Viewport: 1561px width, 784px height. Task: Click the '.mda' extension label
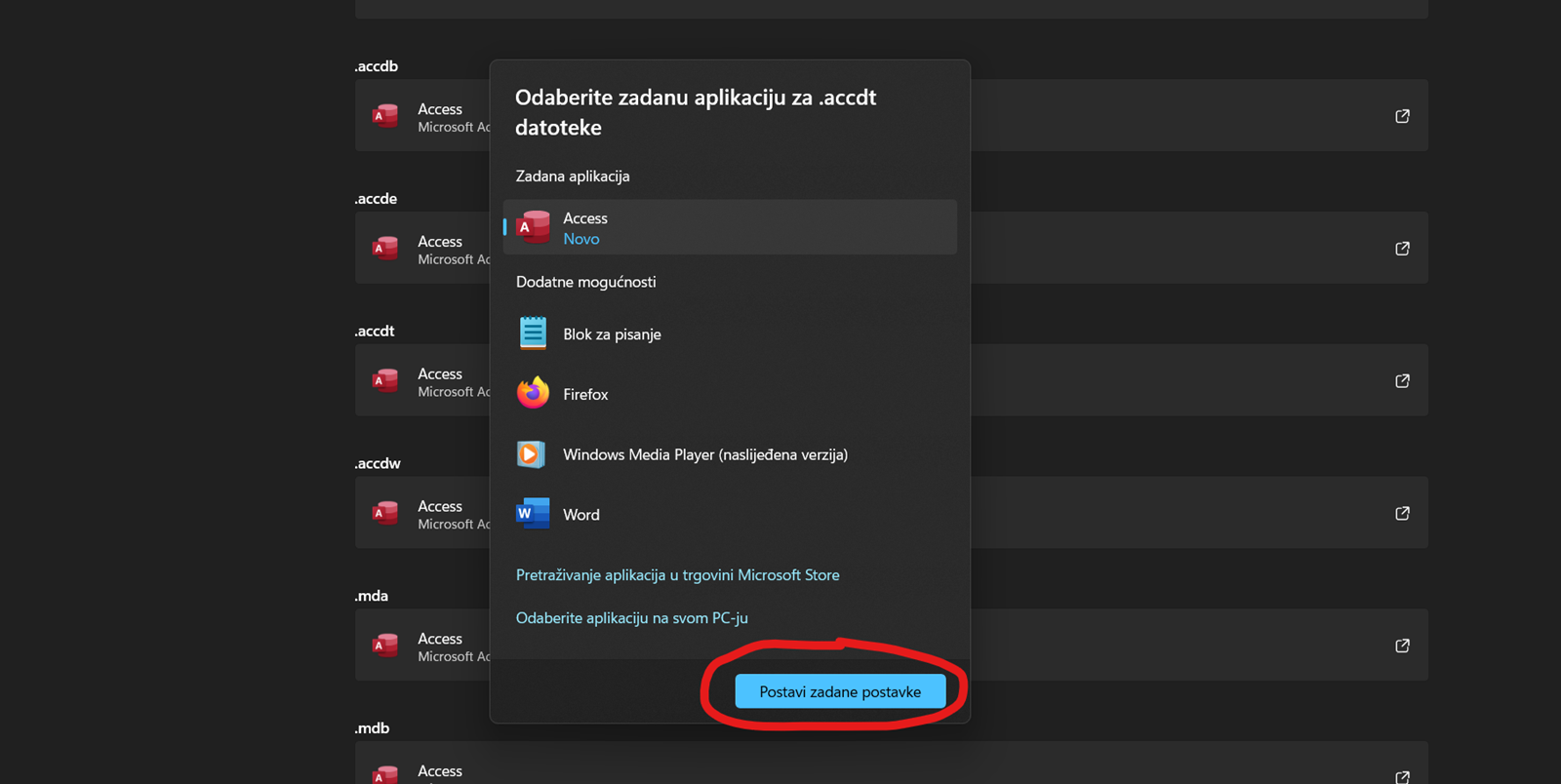371,596
